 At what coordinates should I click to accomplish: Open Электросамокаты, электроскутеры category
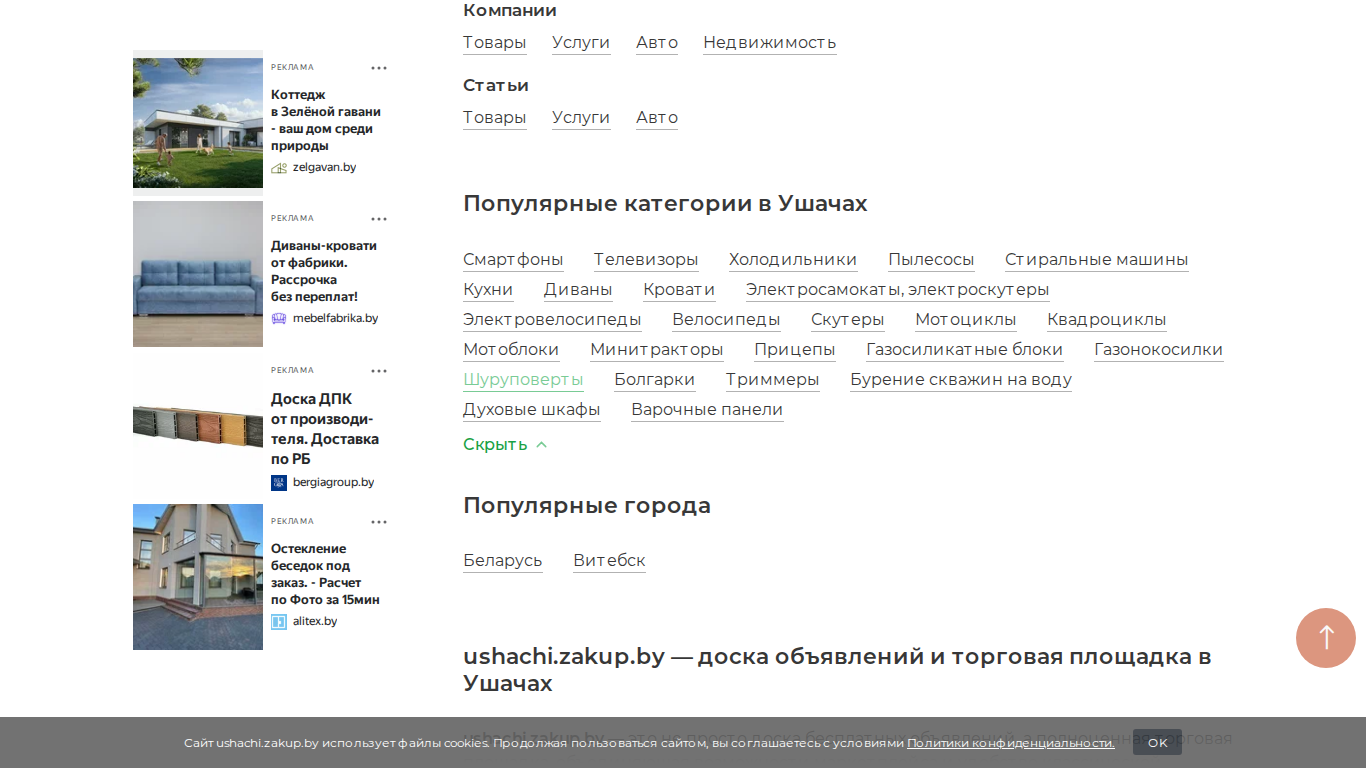[898, 290]
